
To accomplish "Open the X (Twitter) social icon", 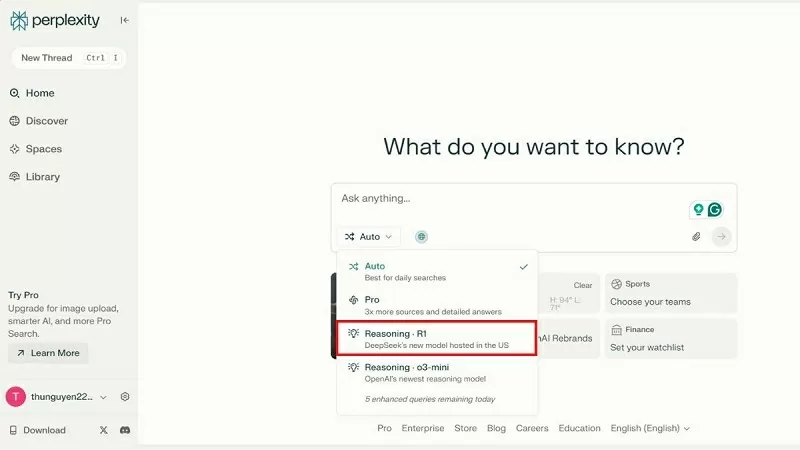I will pyautogui.click(x=104, y=430).
